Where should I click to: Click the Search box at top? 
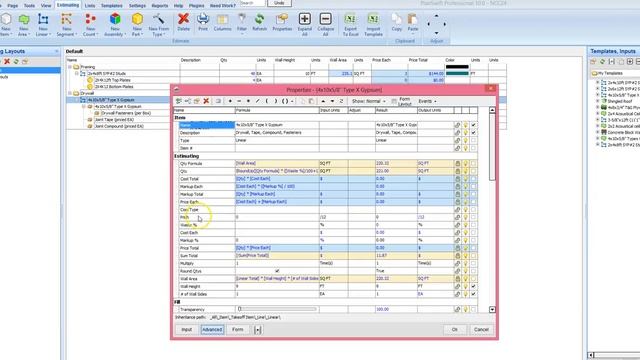pos(253,3)
